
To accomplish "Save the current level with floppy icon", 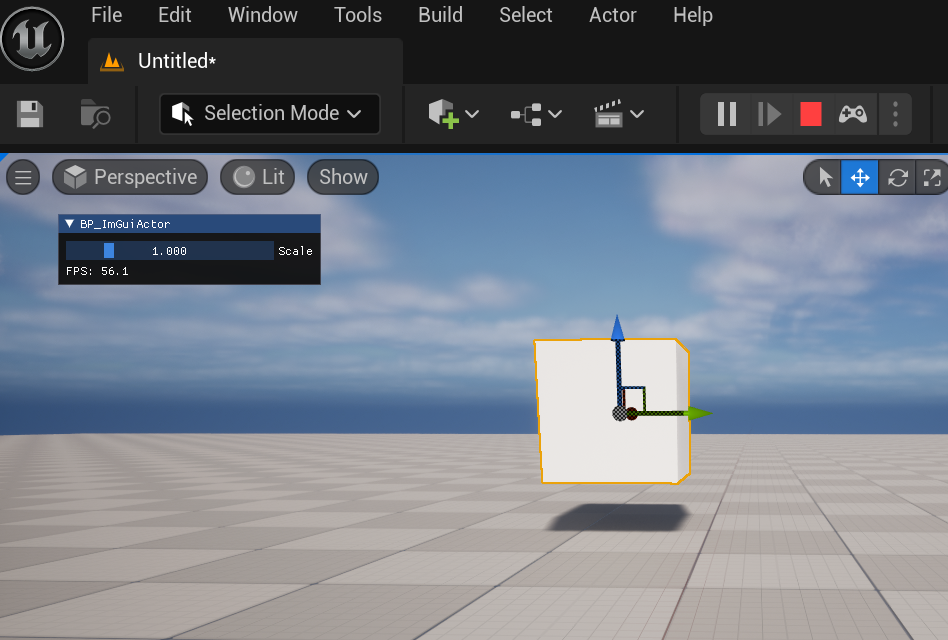I will pyautogui.click(x=30, y=114).
